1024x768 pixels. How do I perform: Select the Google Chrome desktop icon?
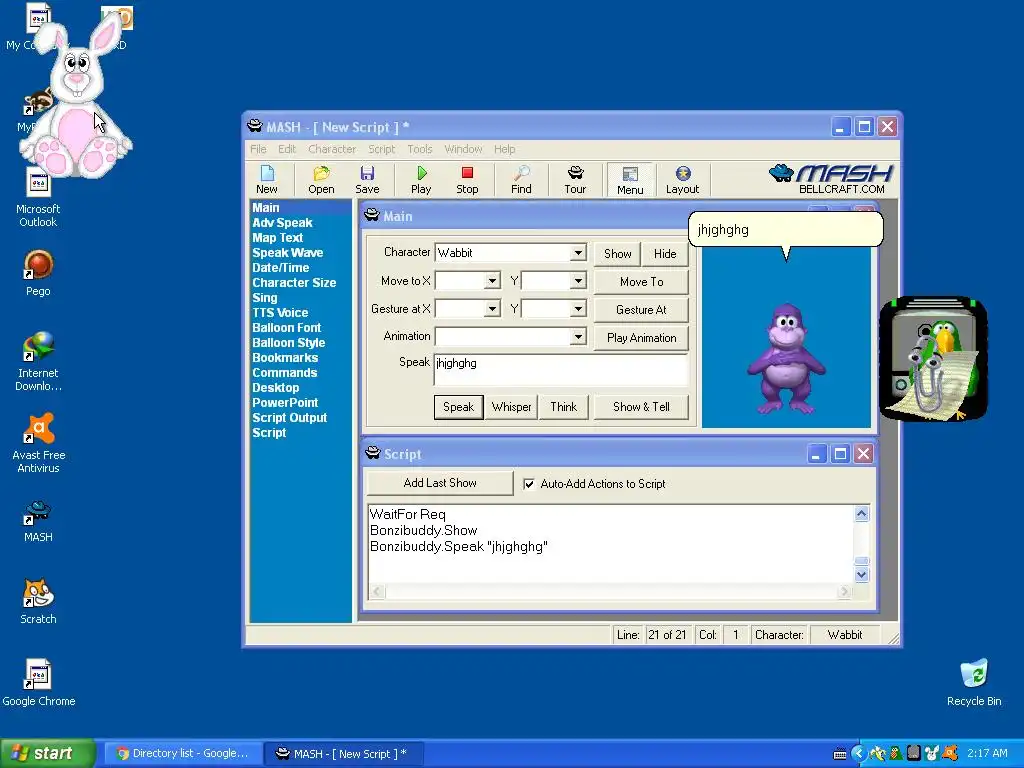[38, 683]
